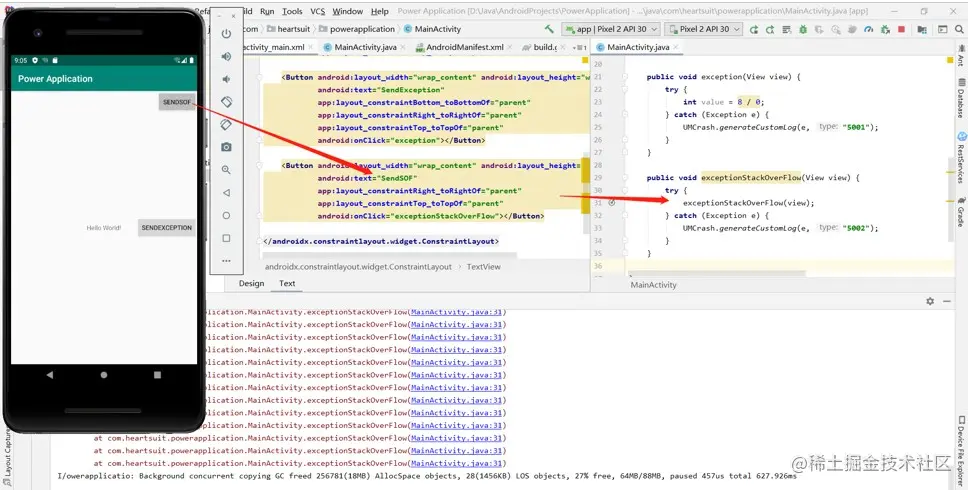Click the emulator power button icon
This screenshot has width=968, height=490.
pyautogui.click(x=227, y=34)
